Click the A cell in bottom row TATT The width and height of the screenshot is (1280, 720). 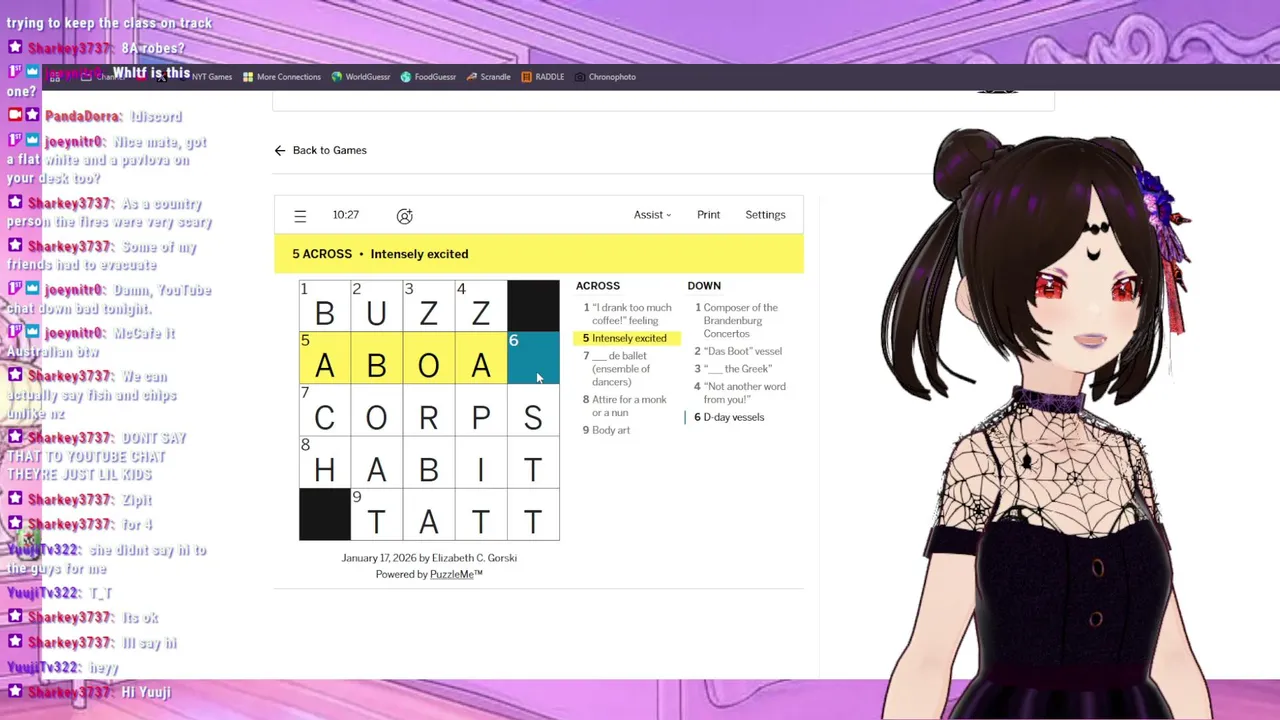pyautogui.click(x=429, y=514)
